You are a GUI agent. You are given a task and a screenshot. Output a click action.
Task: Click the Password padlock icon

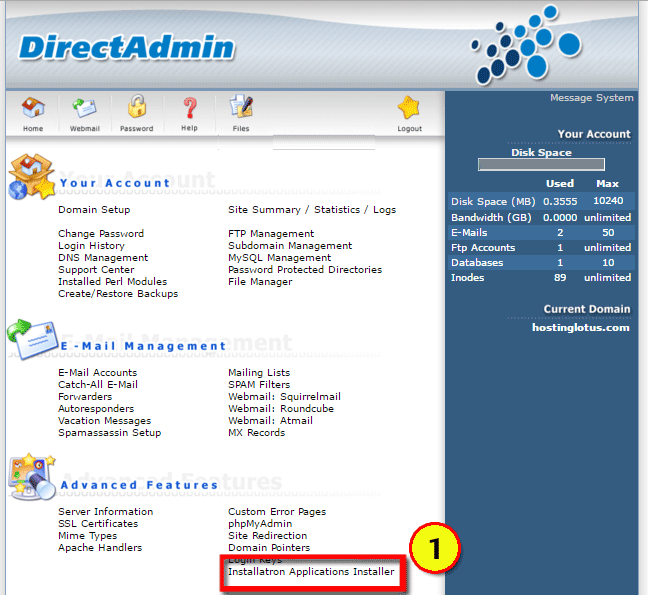[x=137, y=106]
